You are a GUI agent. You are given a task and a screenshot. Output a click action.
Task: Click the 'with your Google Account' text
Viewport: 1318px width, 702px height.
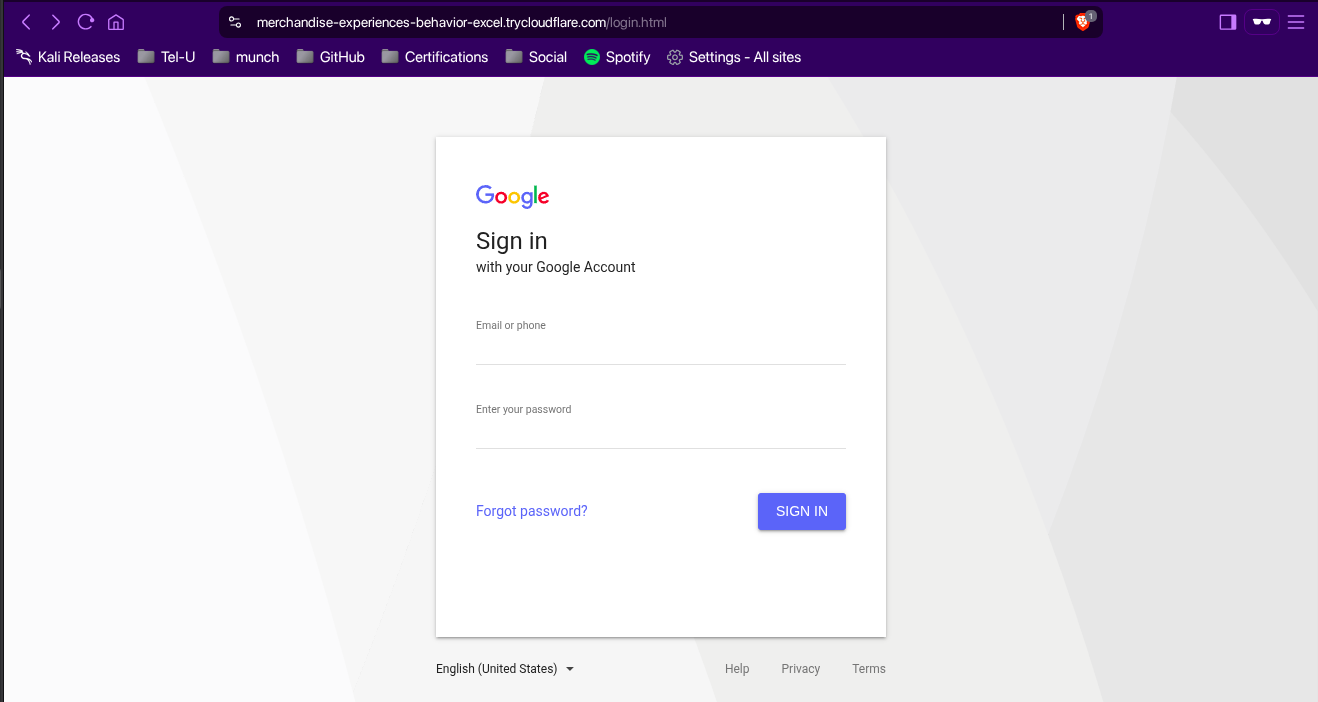[556, 267]
